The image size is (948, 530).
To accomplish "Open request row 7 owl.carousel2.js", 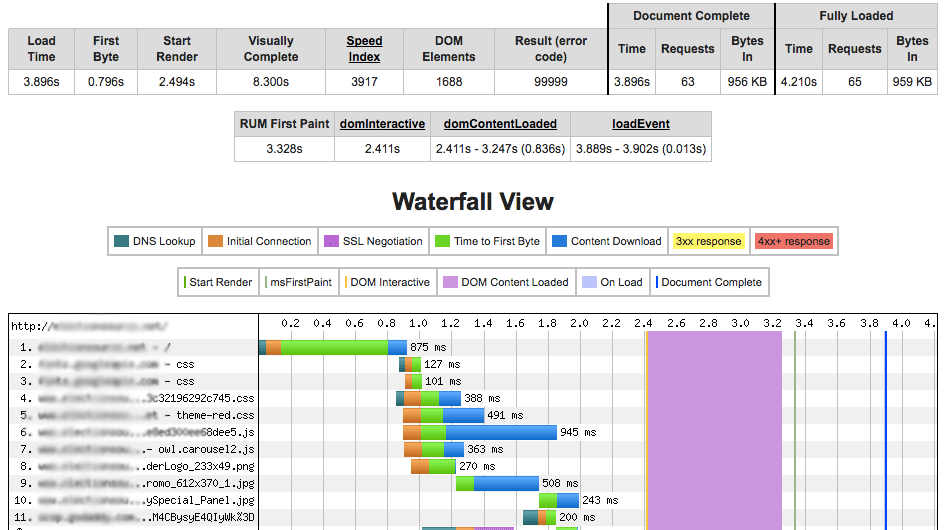I will tap(134, 449).
